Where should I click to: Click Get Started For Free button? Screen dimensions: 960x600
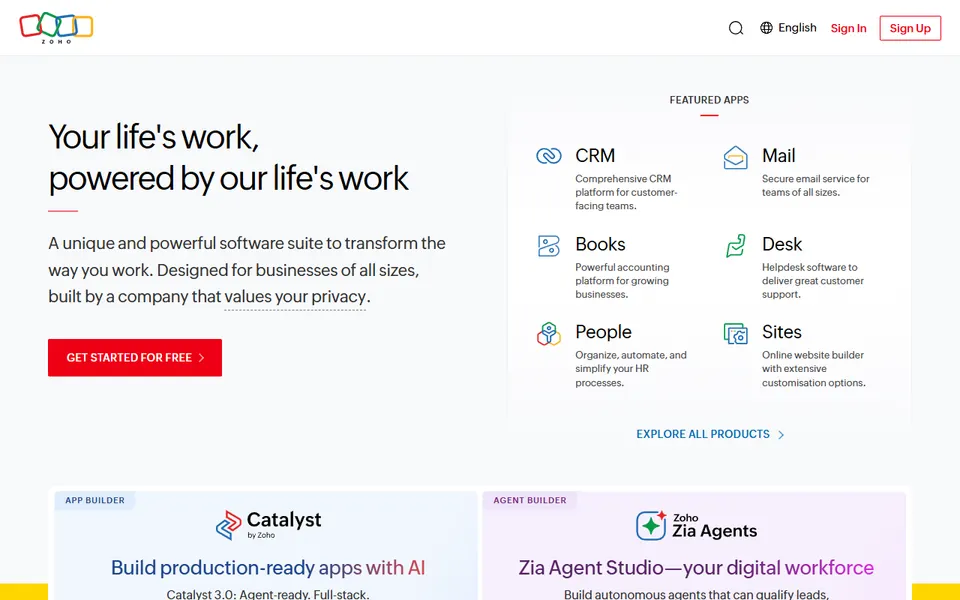point(135,358)
